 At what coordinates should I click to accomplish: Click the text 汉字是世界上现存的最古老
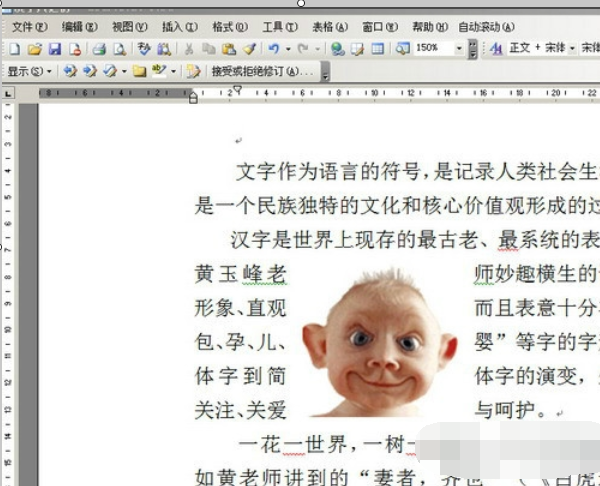click(x=354, y=240)
